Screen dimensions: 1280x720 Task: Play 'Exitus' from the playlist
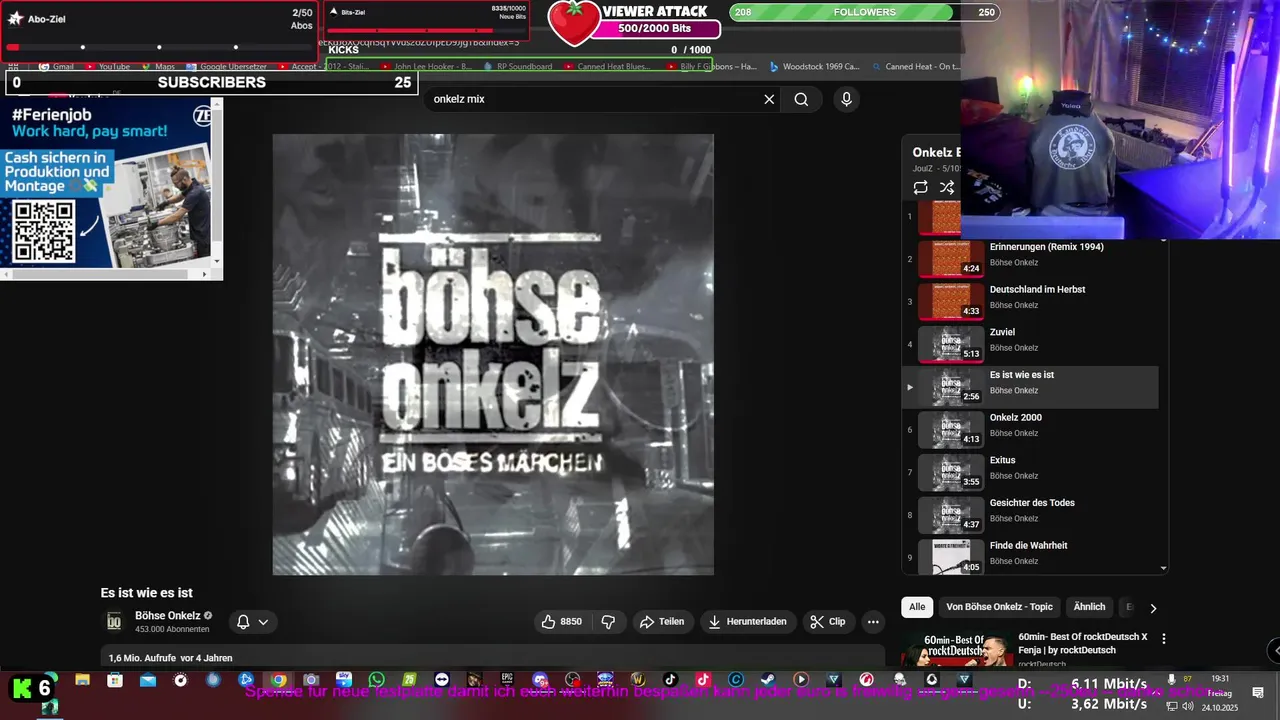[1030, 472]
